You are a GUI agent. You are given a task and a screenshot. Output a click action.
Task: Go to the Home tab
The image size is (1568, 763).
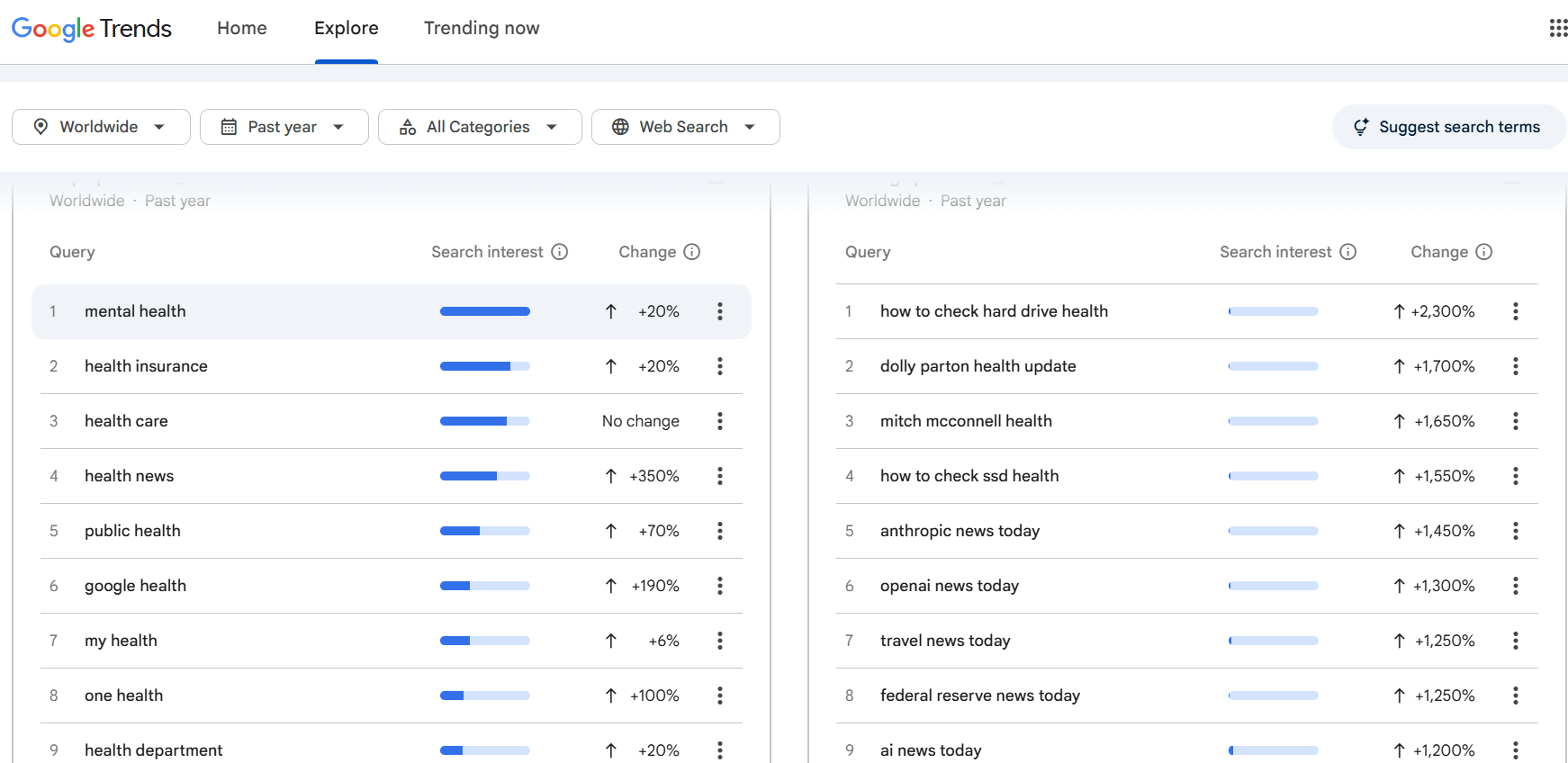click(242, 28)
